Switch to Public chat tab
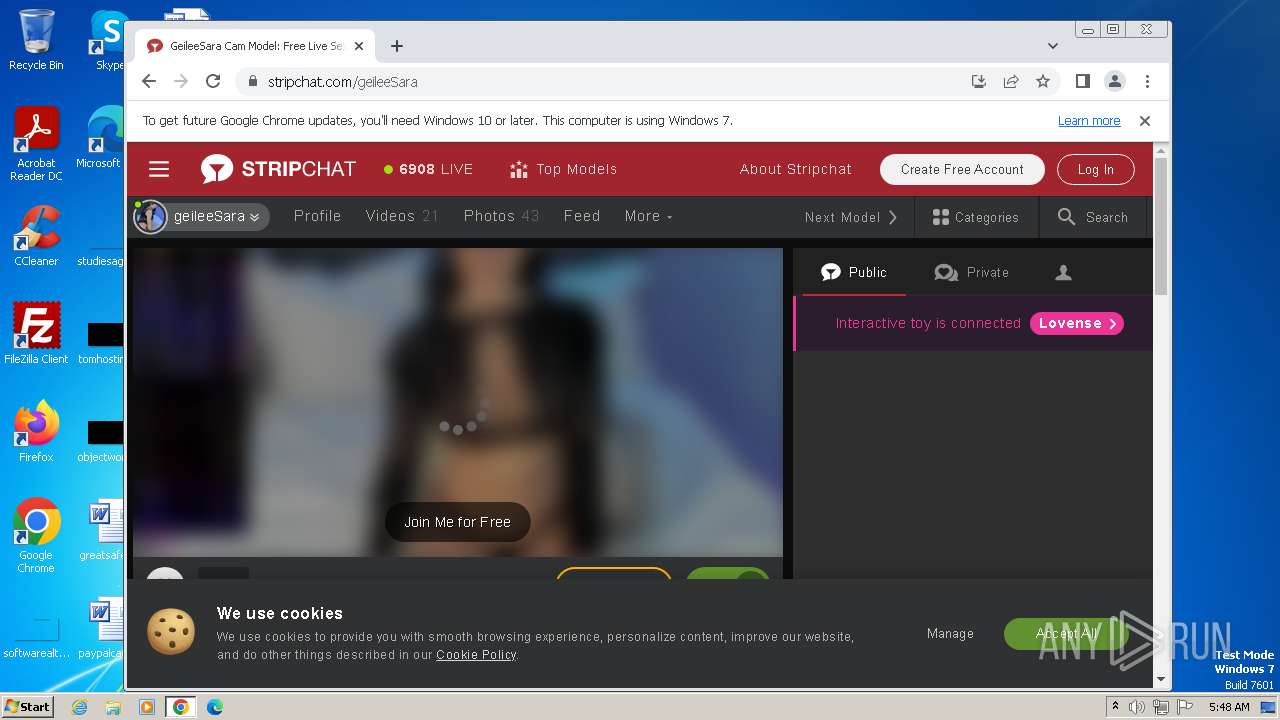The height and width of the screenshot is (720, 1280). (853, 272)
